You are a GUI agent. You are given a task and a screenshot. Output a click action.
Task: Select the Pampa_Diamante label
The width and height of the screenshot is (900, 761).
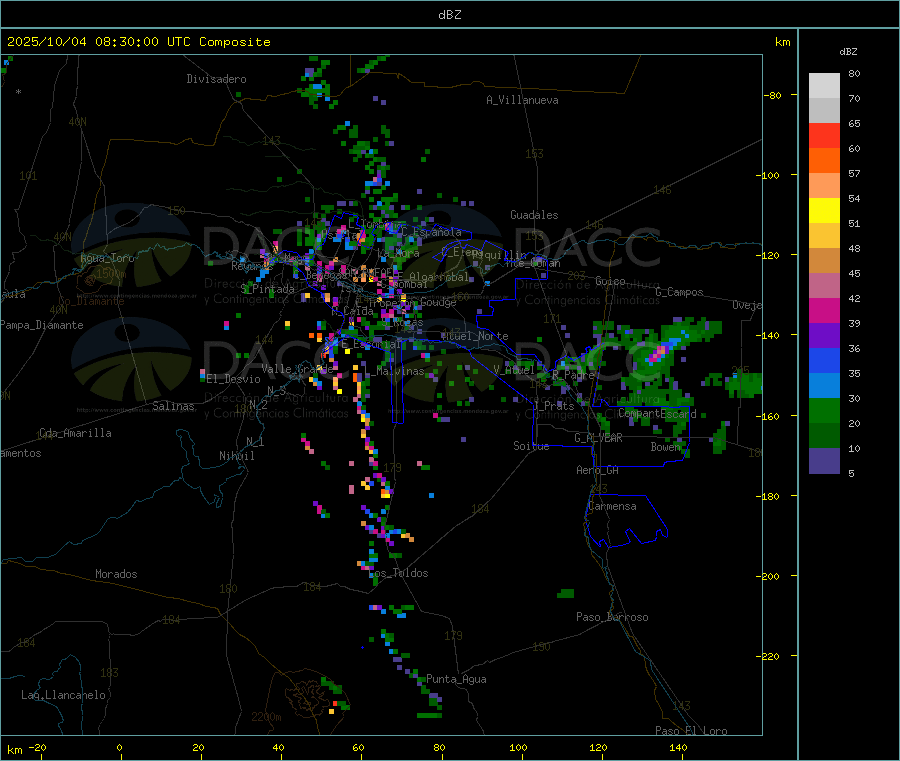41,325
